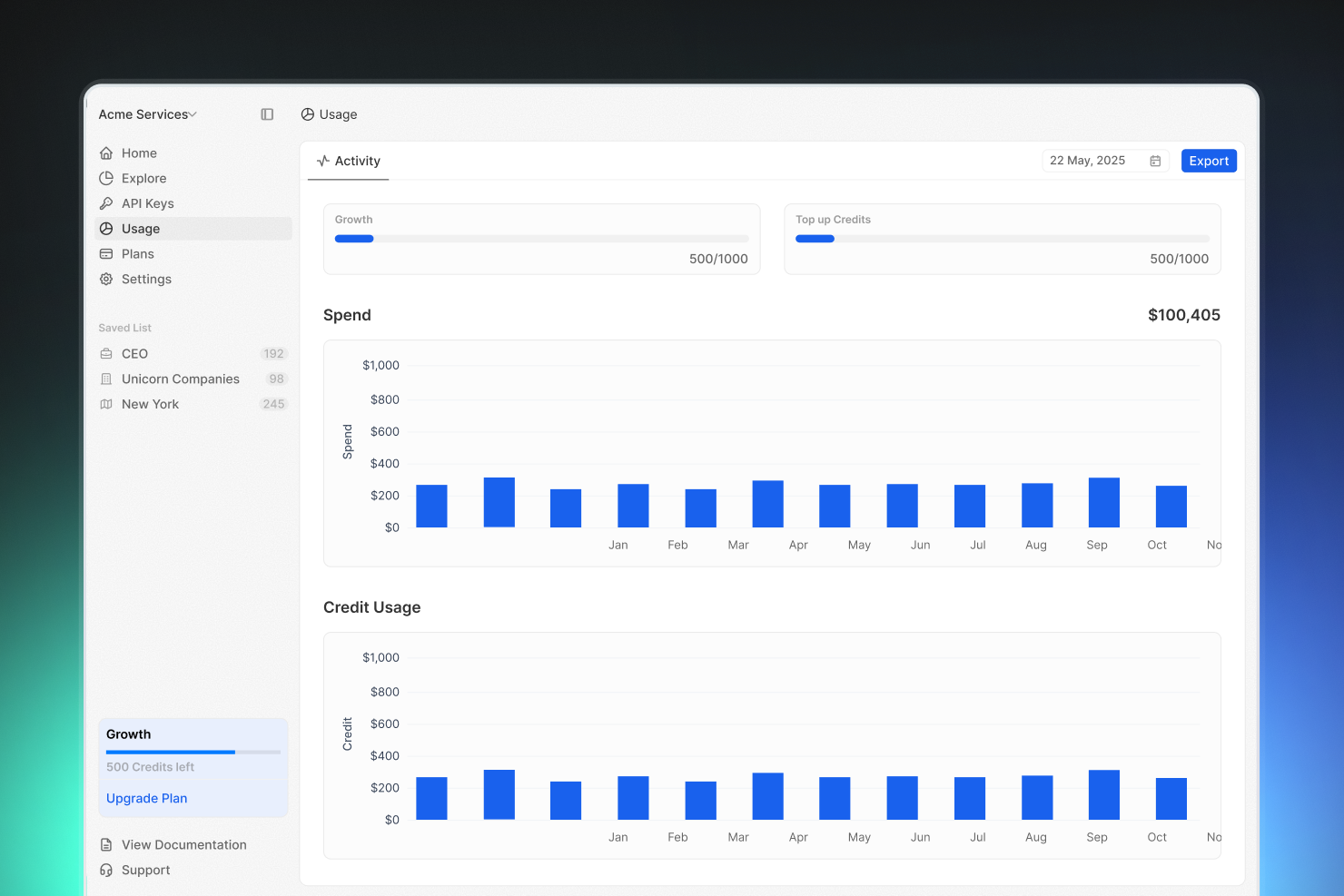Screen dimensions: 1344x896
Task: Click the View Documentation file icon
Action: point(106,845)
